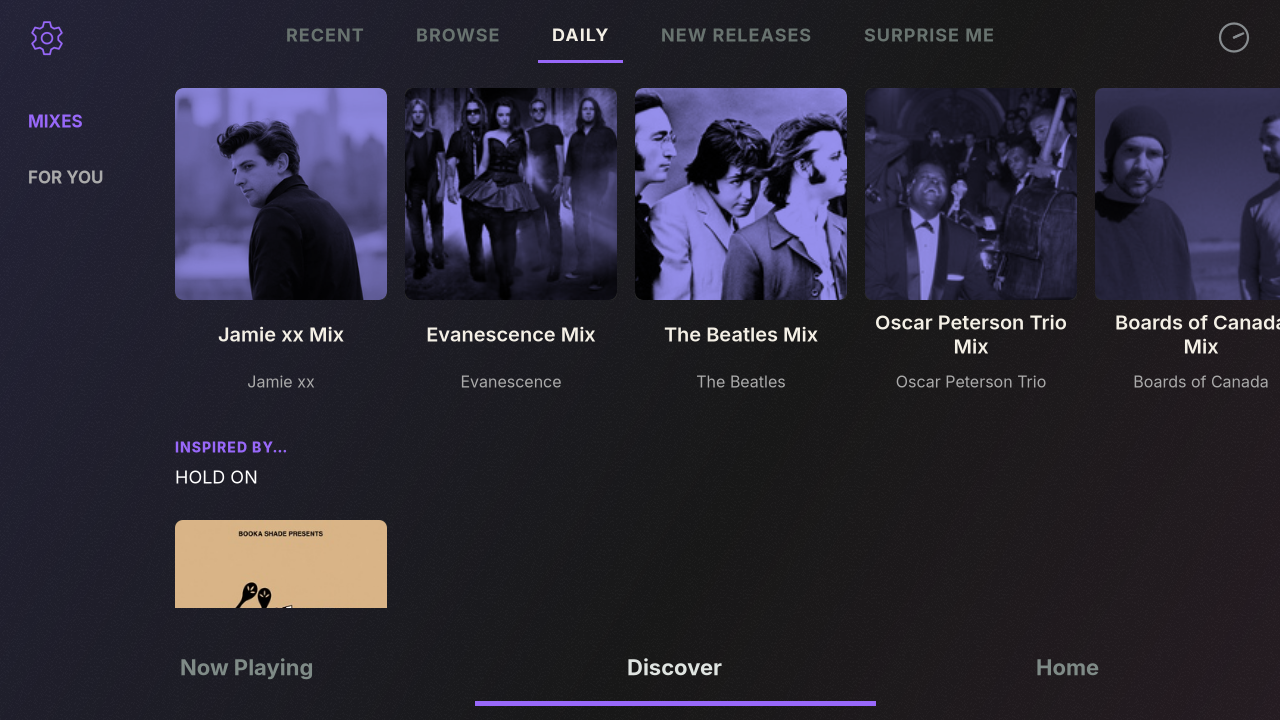Select Mixes in the sidebar
Image resolution: width=1280 pixels, height=720 pixels.
pos(55,121)
